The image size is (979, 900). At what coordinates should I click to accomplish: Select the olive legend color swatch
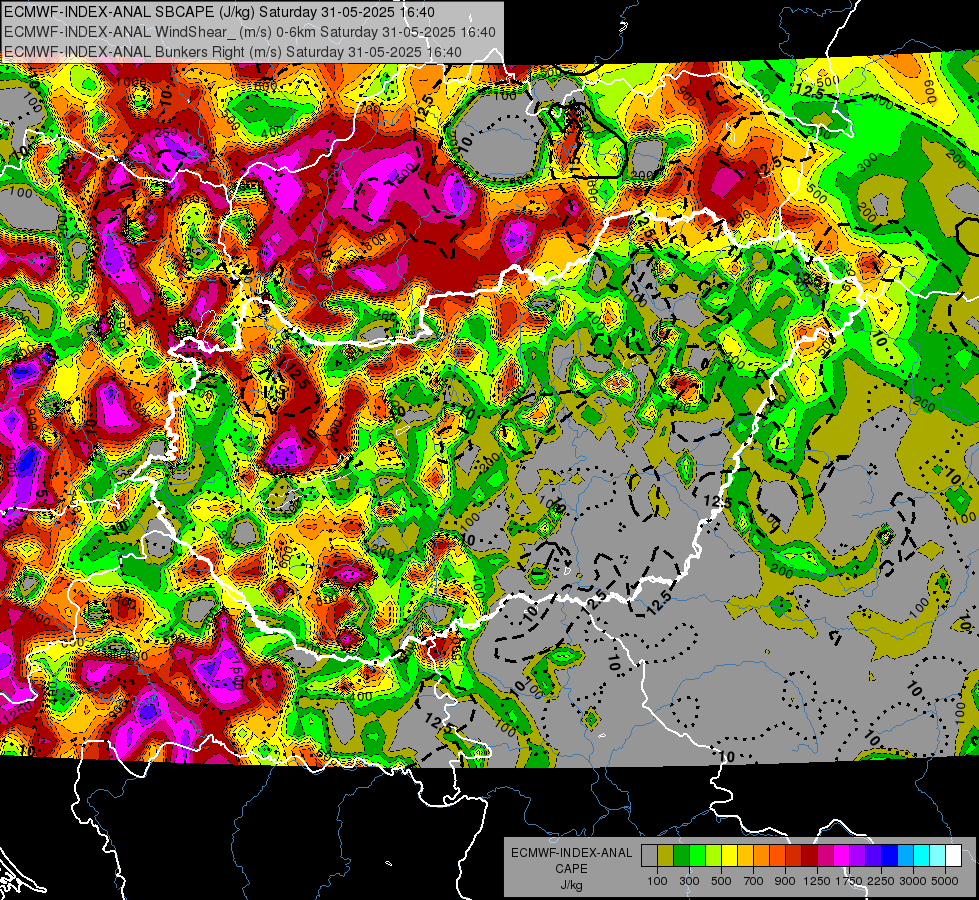click(666, 855)
